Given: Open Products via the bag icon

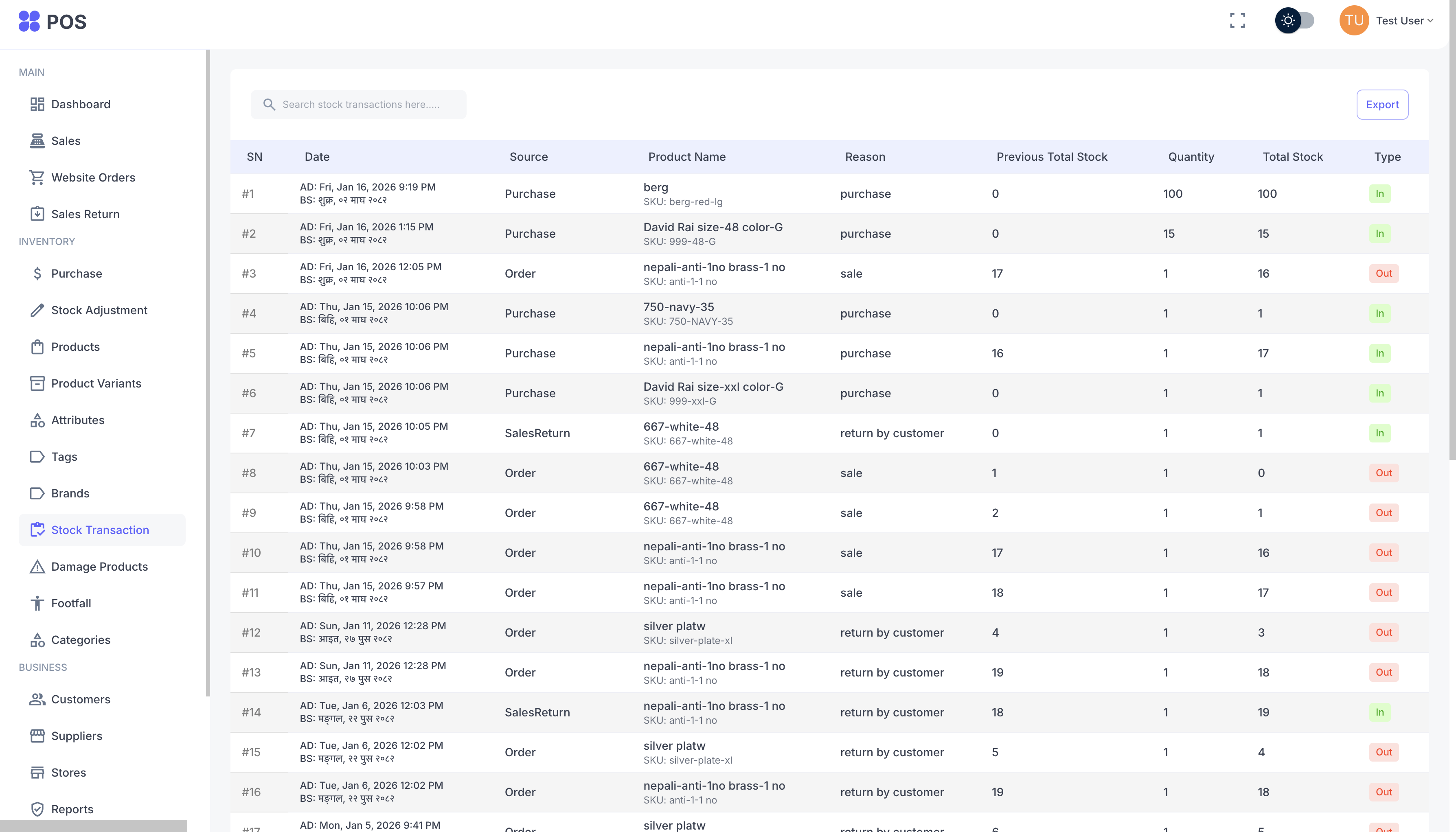Looking at the screenshot, I should tap(38, 346).
